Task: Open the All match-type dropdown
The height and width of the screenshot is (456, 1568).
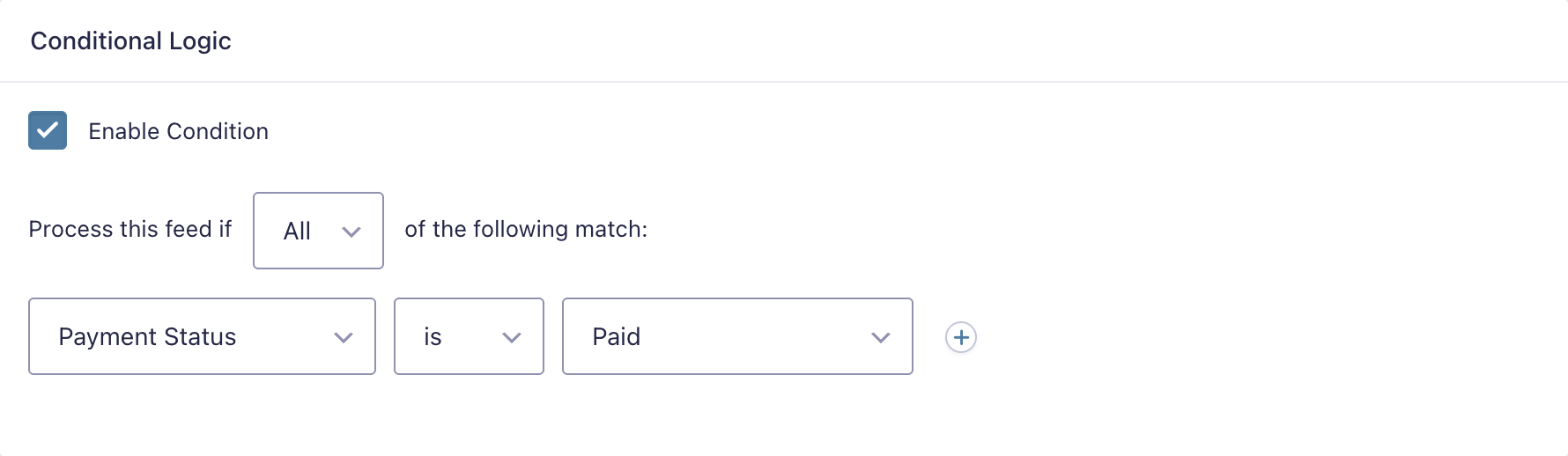Action: click(318, 231)
